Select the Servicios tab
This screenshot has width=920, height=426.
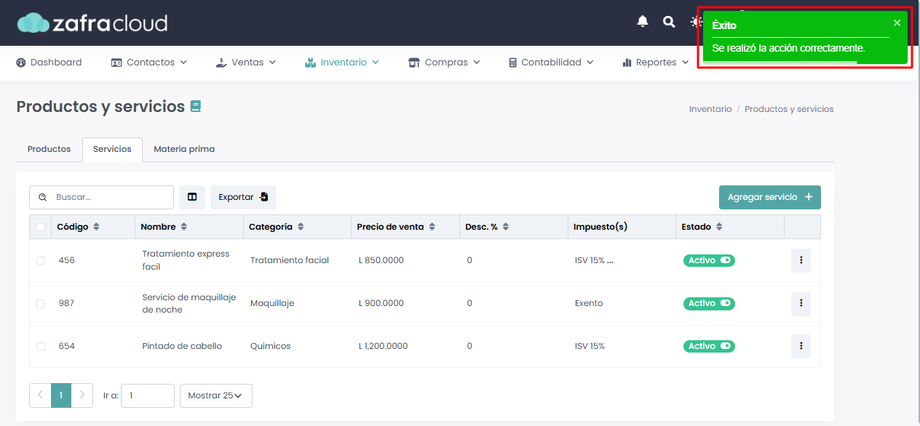click(x=112, y=149)
